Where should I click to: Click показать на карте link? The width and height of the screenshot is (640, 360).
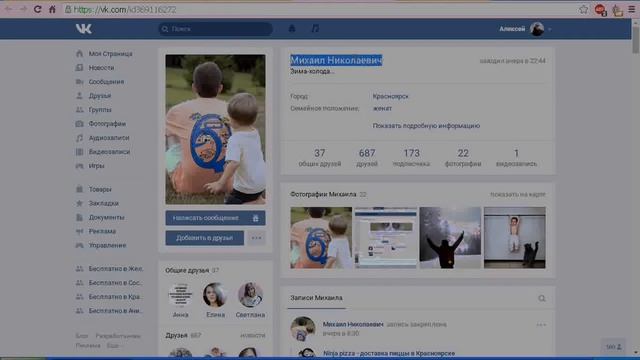point(518,194)
